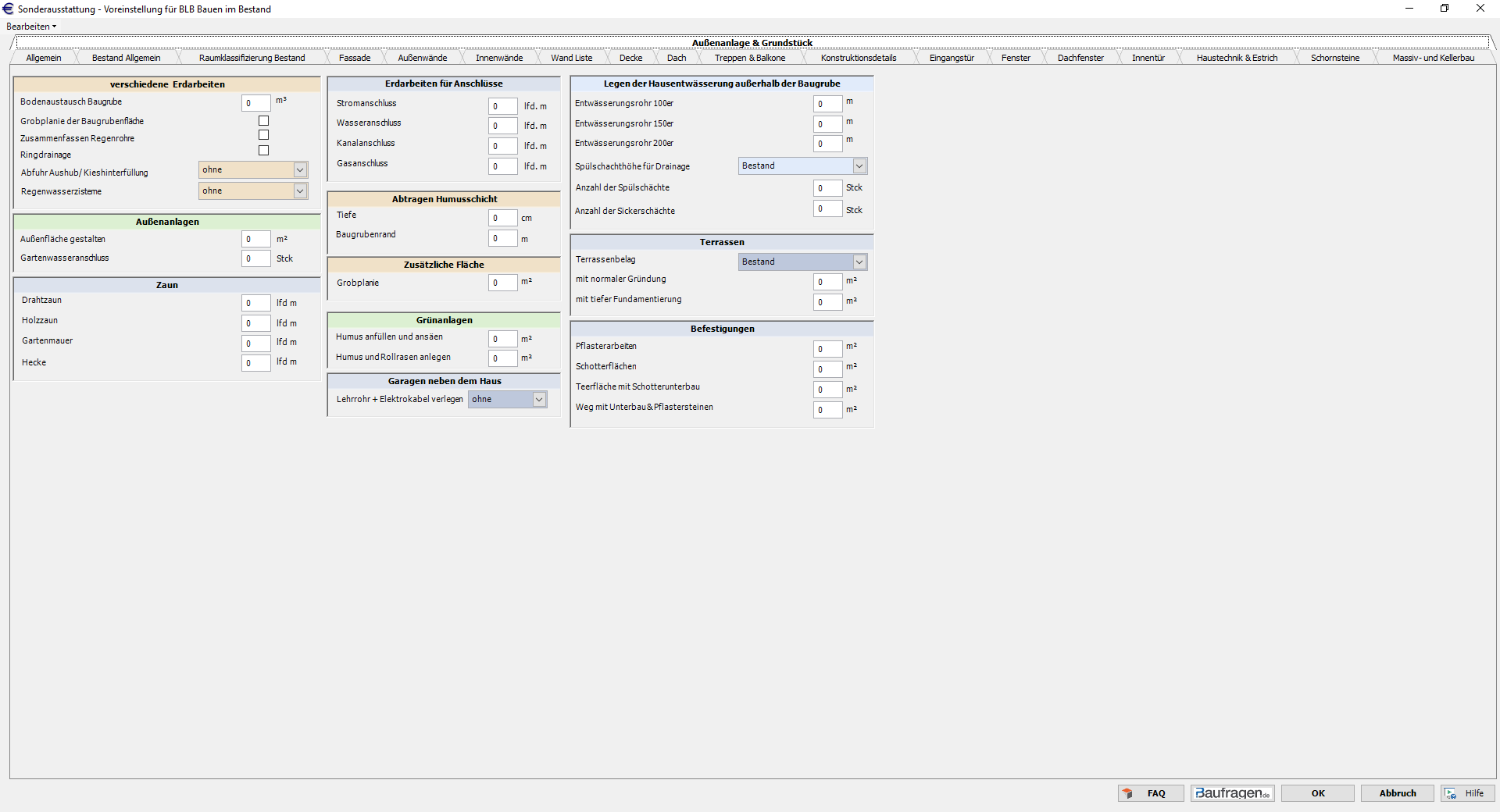Switch to the Fassade tab

coord(355,58)
